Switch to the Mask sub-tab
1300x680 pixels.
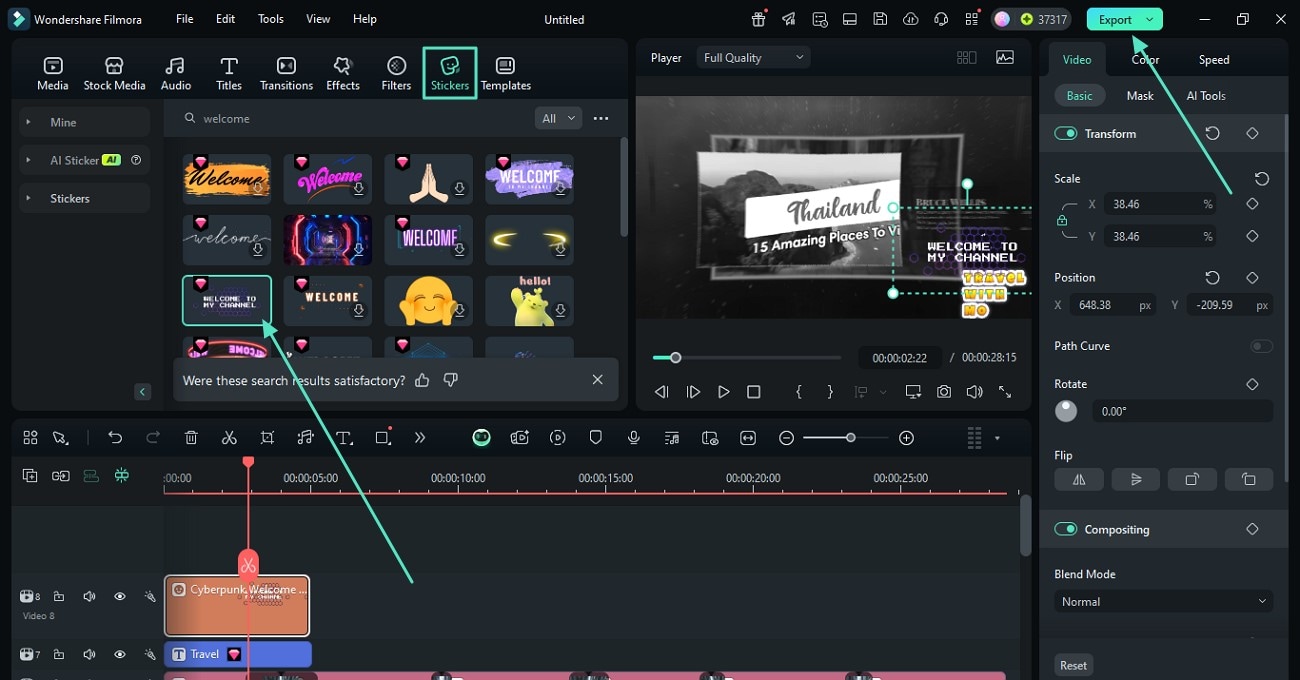coord(1140,96)
